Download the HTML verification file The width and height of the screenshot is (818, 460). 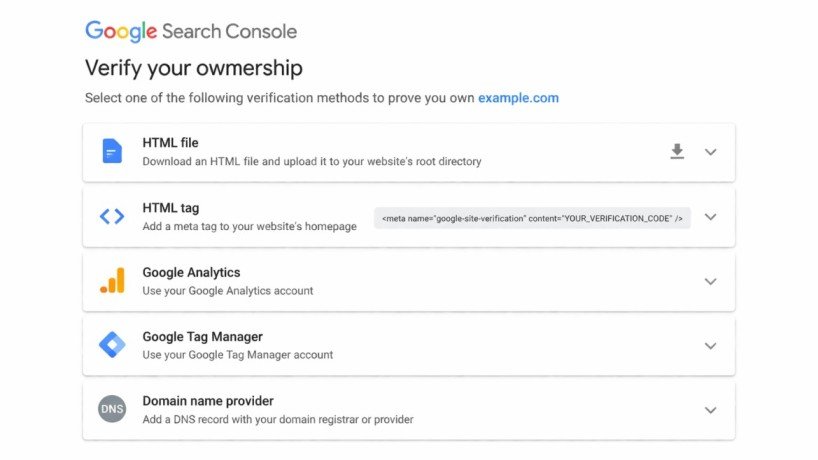677,151
